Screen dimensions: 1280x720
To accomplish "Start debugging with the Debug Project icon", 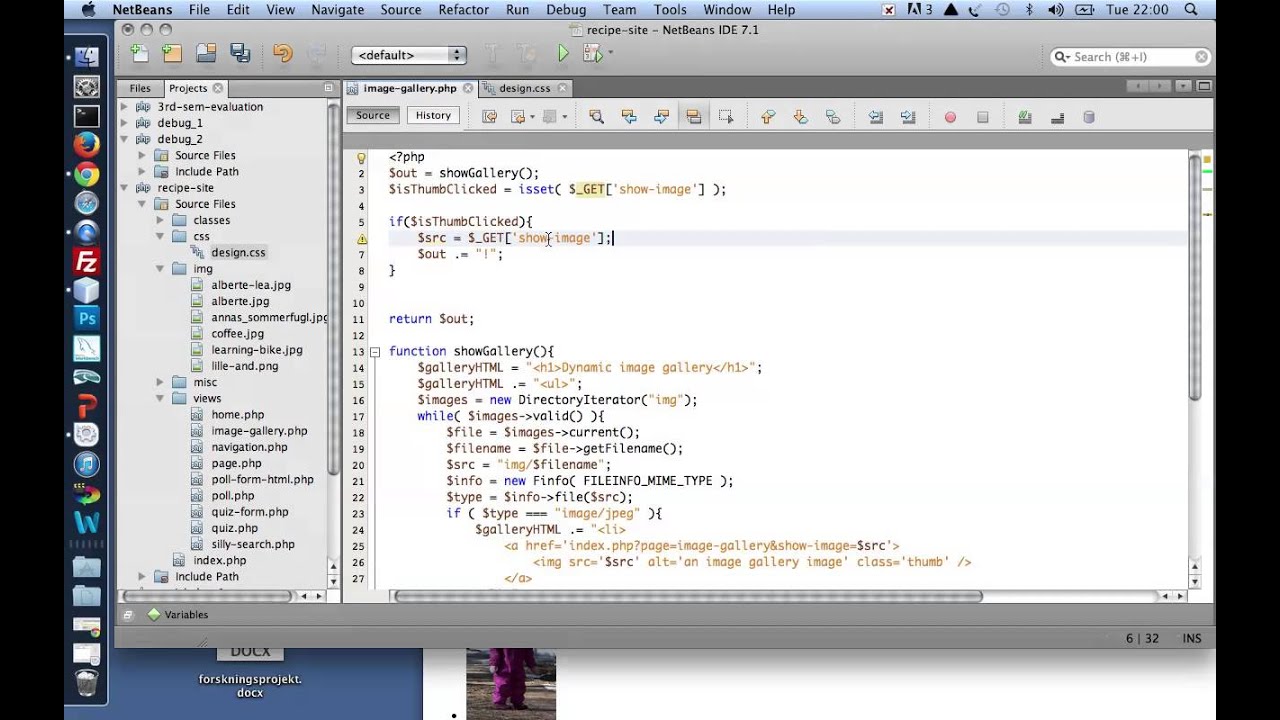I will 591,54.
